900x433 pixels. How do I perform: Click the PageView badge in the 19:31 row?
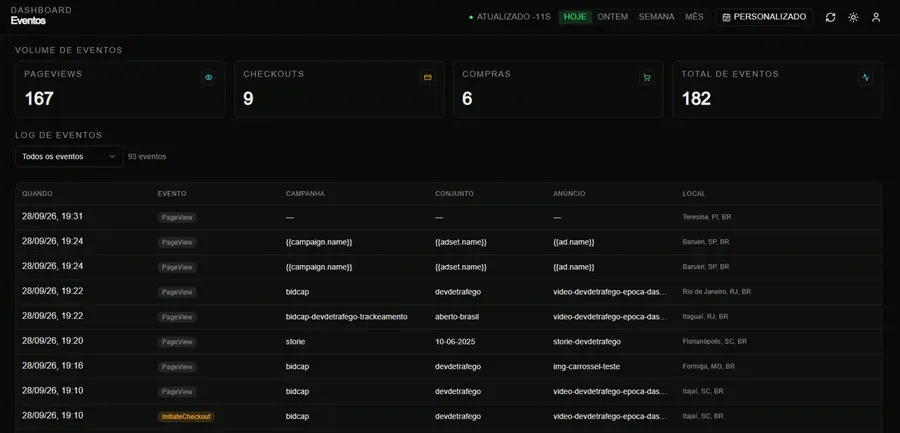[x=177, y=218]
